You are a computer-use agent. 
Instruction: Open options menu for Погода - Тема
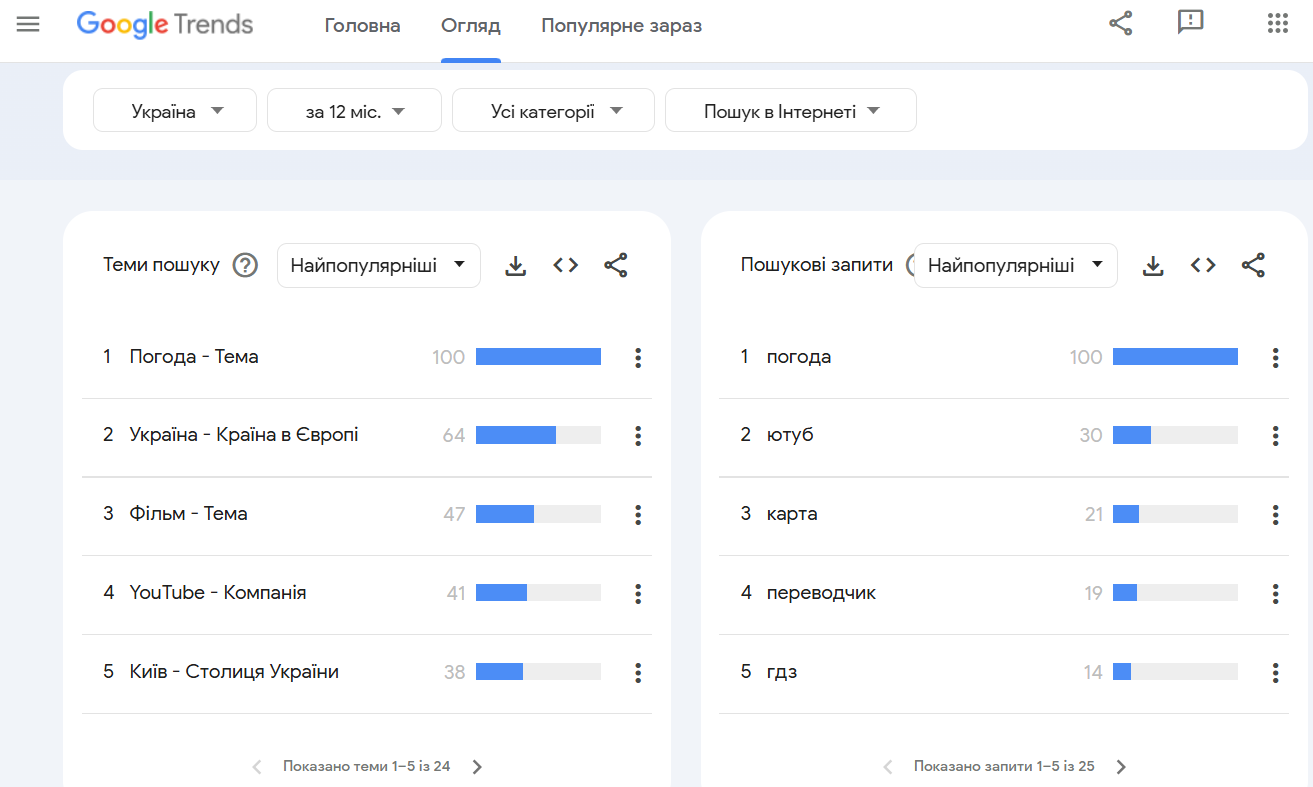click(x=637, y=357)
